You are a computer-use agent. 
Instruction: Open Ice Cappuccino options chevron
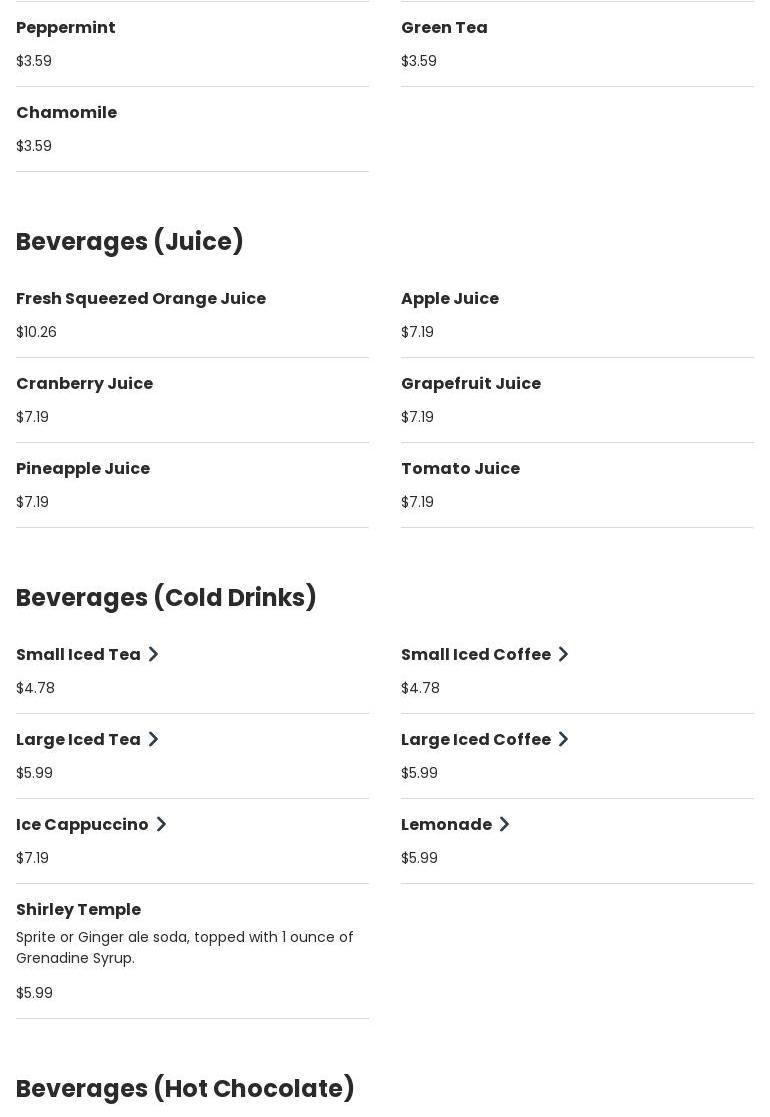click(161, 824)
